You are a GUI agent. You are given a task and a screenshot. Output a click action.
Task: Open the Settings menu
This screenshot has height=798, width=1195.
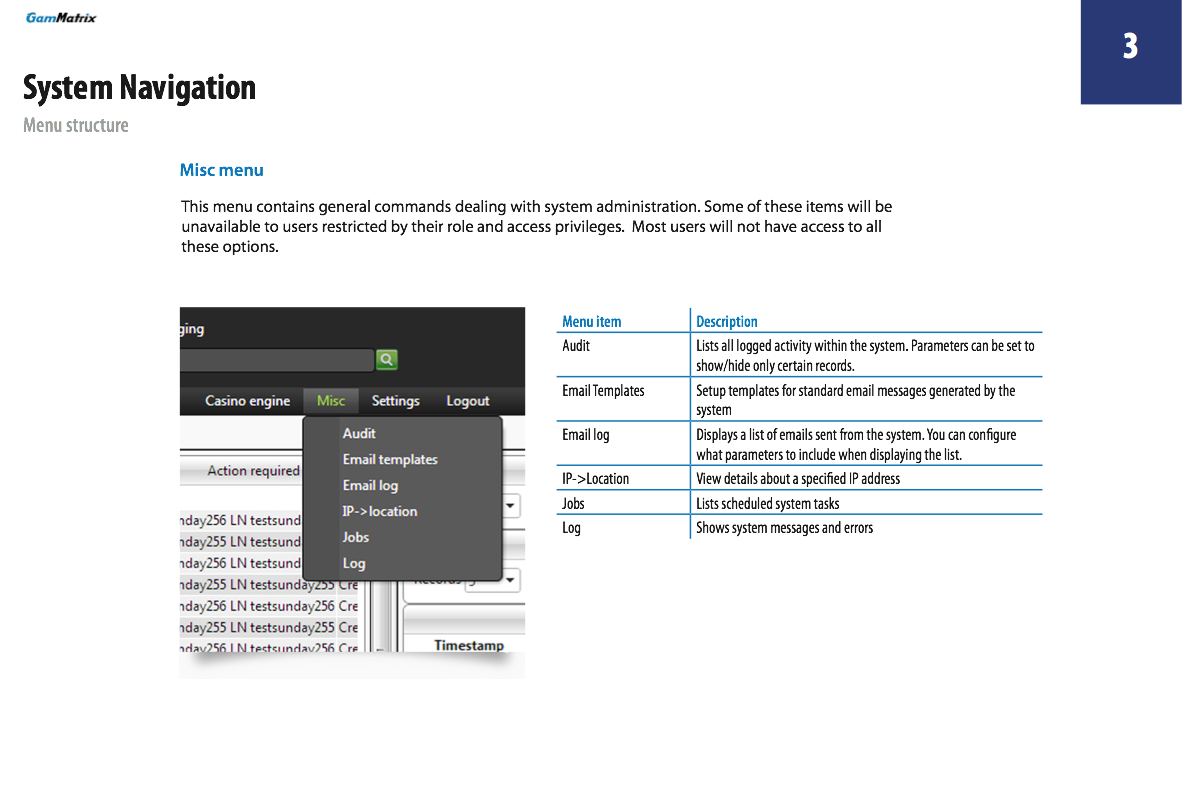pos(395,401)
